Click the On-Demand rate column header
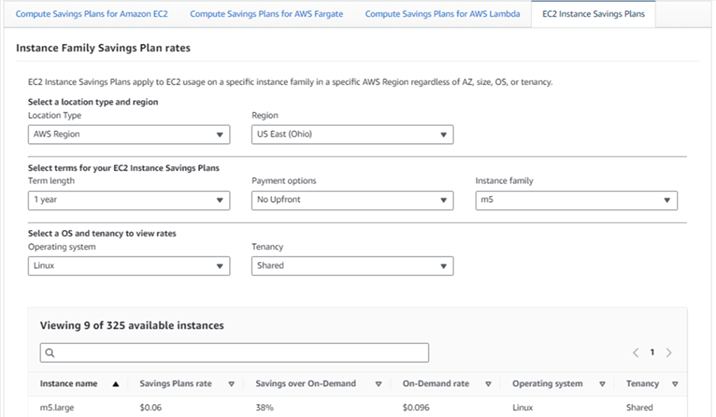 436,384
